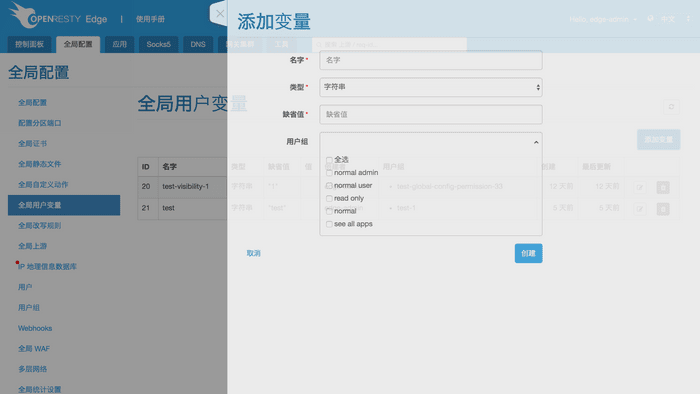700x394 pixels.
Task: Click the 取消 cancel link
Action: click(253, 253)
